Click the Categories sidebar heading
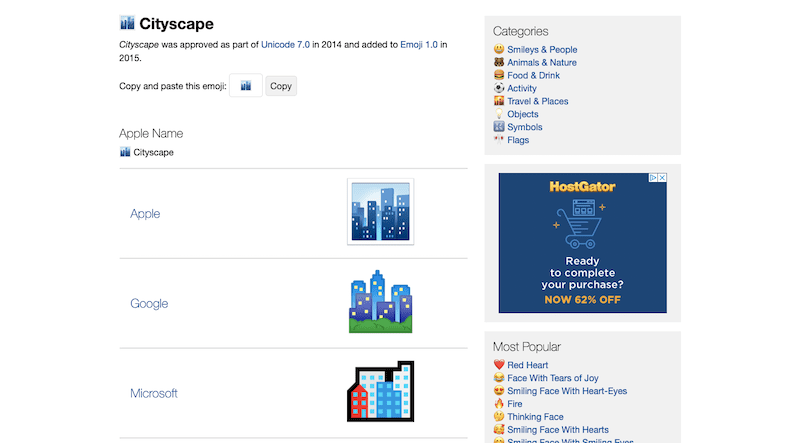The height and width of the screenshot is (443, 800). (x=520, y=31)
